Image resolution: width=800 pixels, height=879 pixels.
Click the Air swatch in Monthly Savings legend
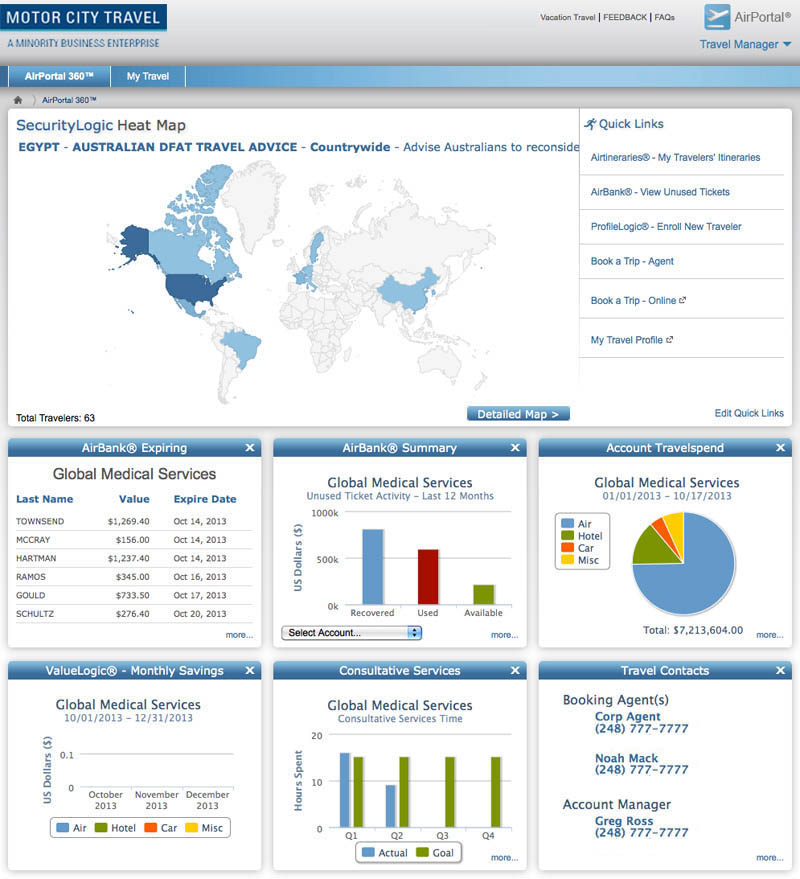(x=63, y=827)
